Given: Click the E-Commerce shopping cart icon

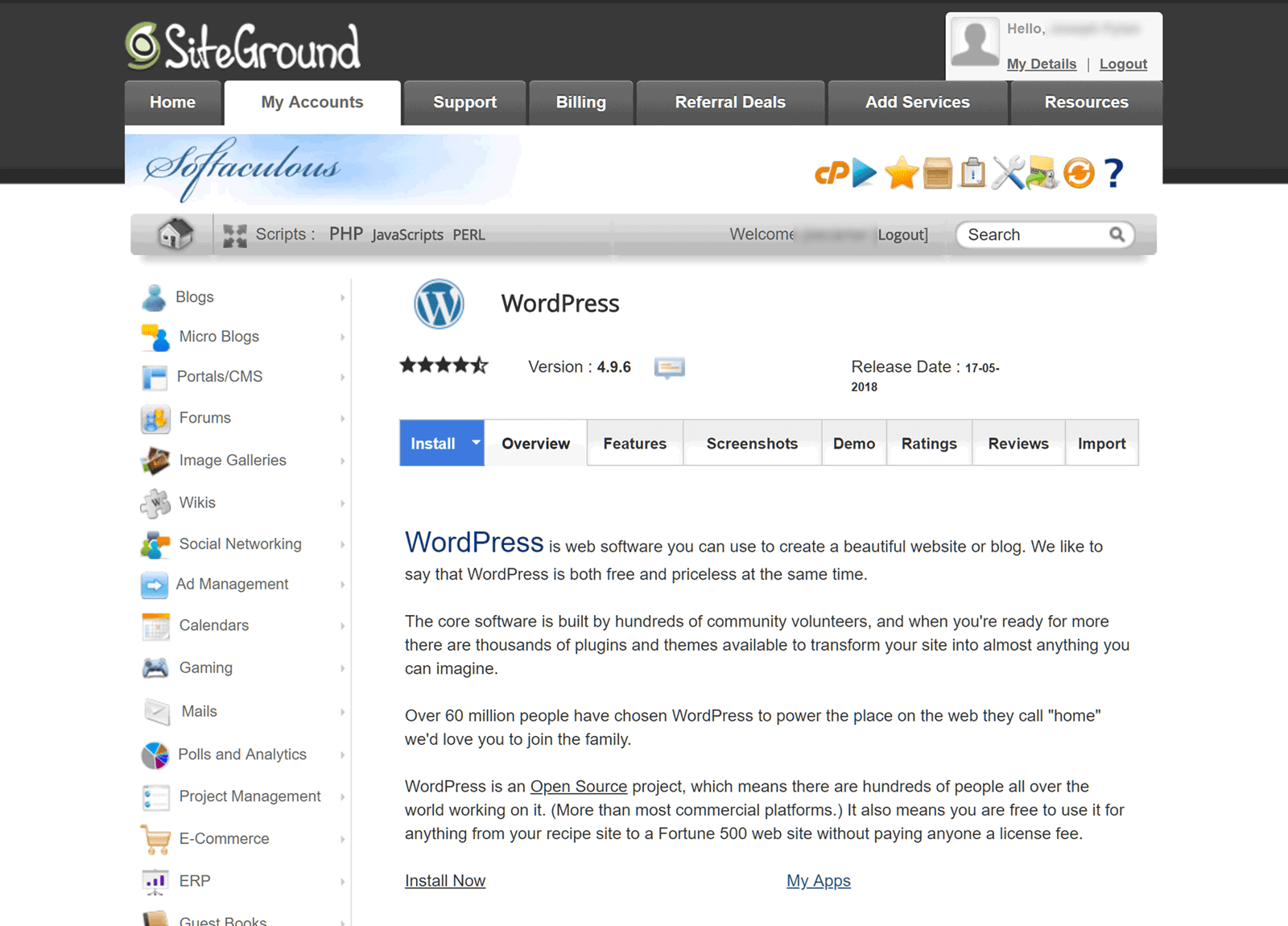Looking at the screenshot, I should coord(155,839).
